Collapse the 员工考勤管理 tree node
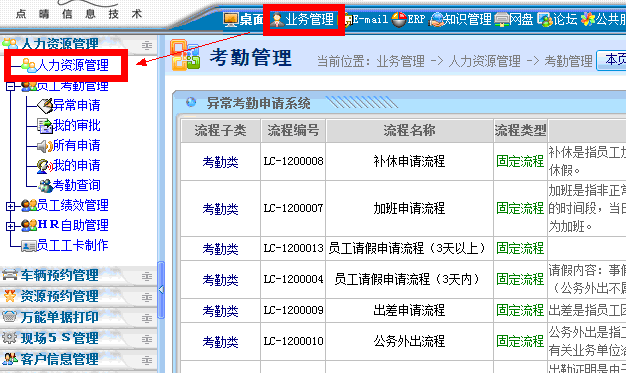The width and height of the screenshot is (626, 373). click(10, 86)
